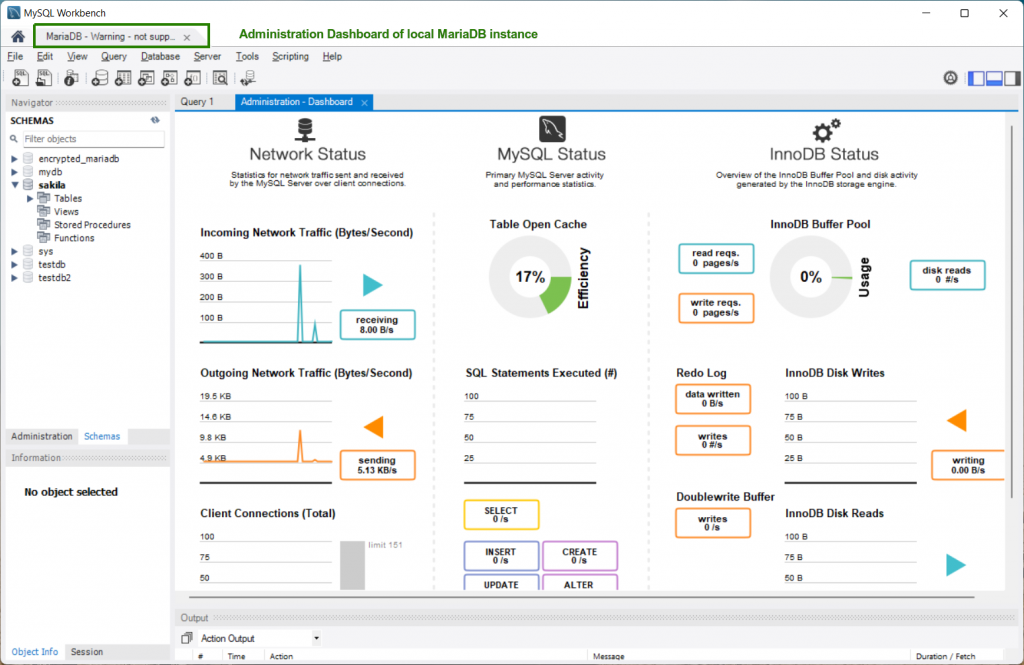This screenshot has height=665, width=1024.
Task: Click the create new table icon
Action: coord(123,78)
